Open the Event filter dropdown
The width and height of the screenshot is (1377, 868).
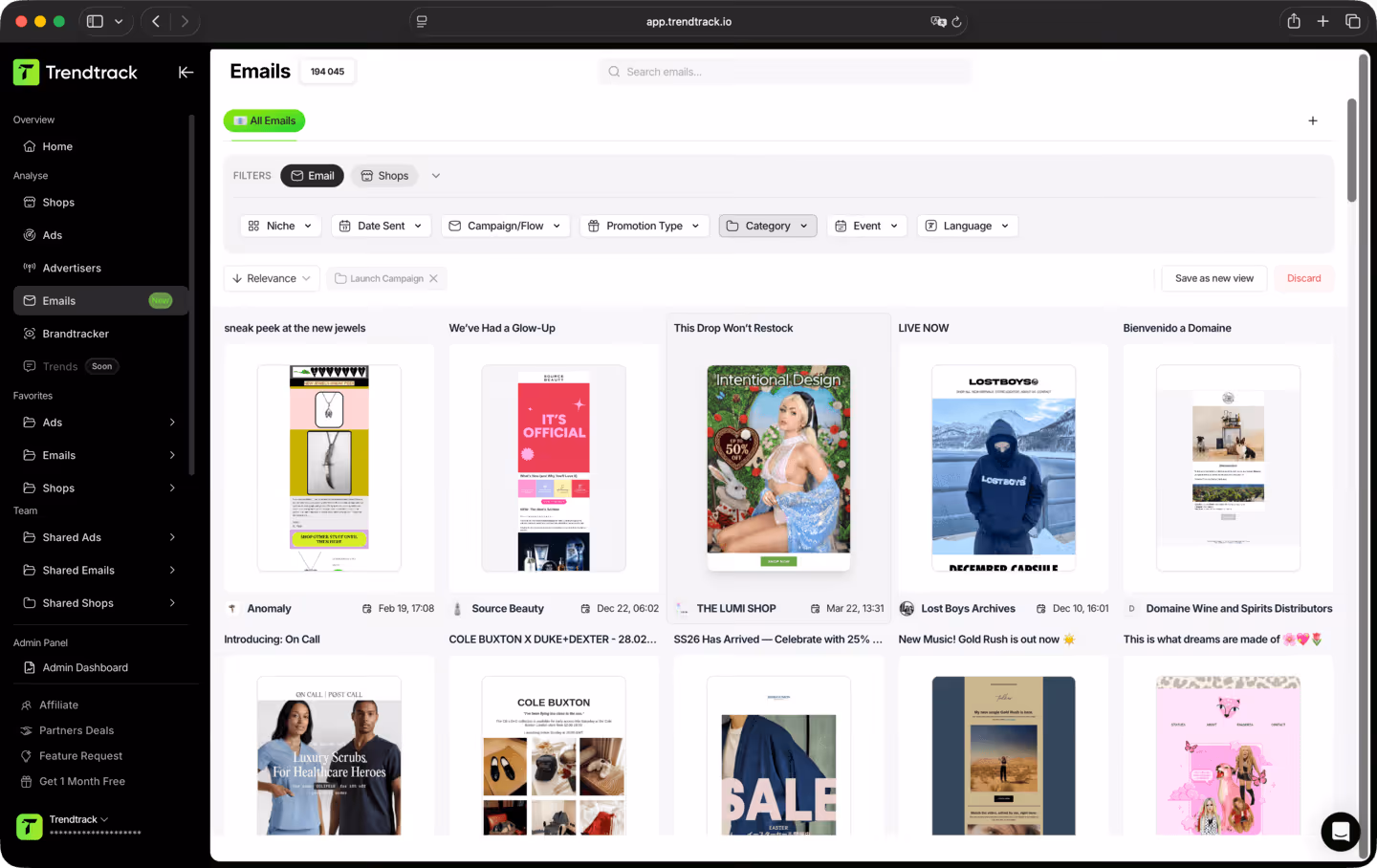pyautogui.click(x=866, y=226)
